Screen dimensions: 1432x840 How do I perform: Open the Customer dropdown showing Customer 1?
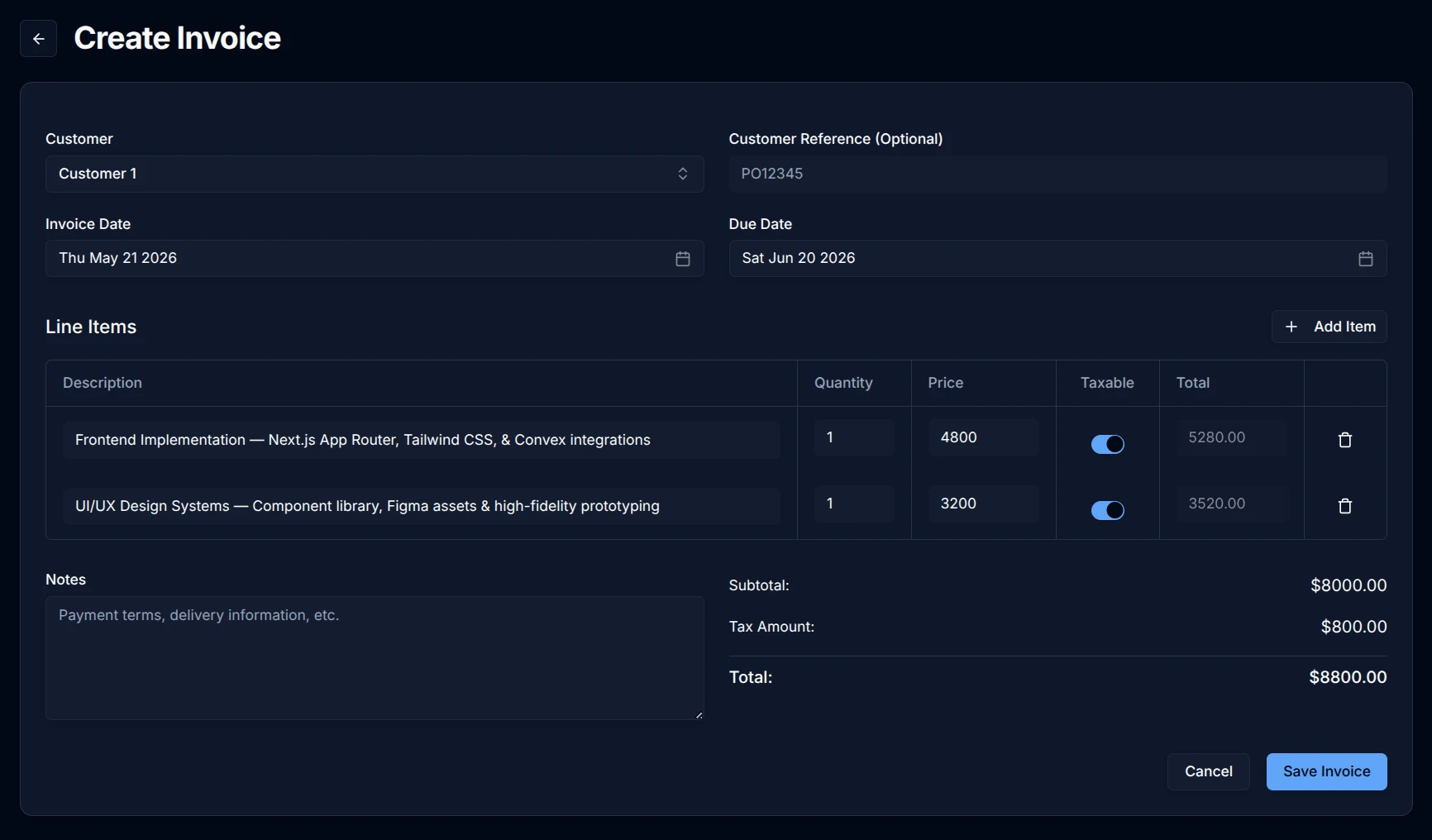click(x=375, y=174)
